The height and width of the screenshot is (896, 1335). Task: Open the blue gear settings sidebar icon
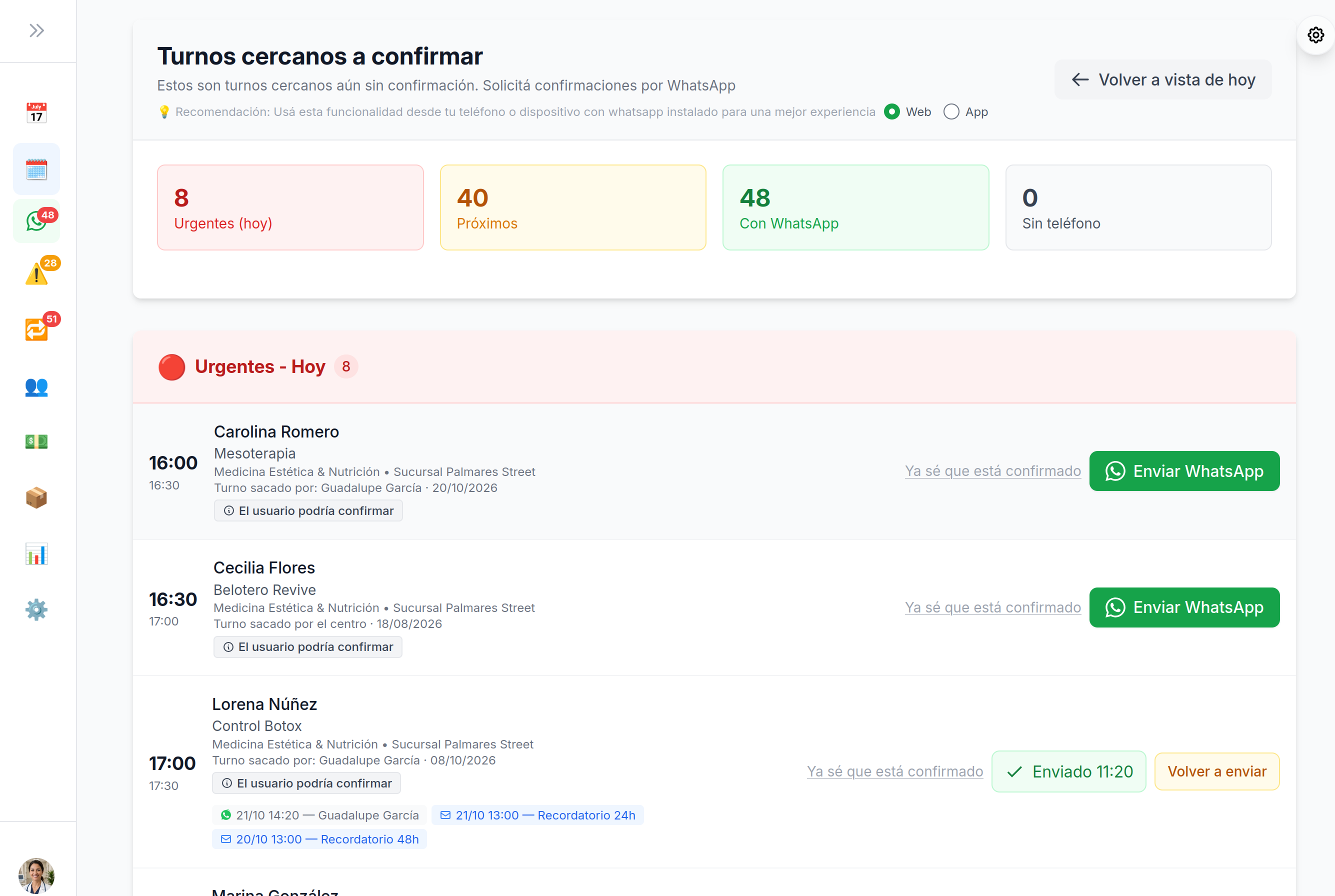(36, 609)
